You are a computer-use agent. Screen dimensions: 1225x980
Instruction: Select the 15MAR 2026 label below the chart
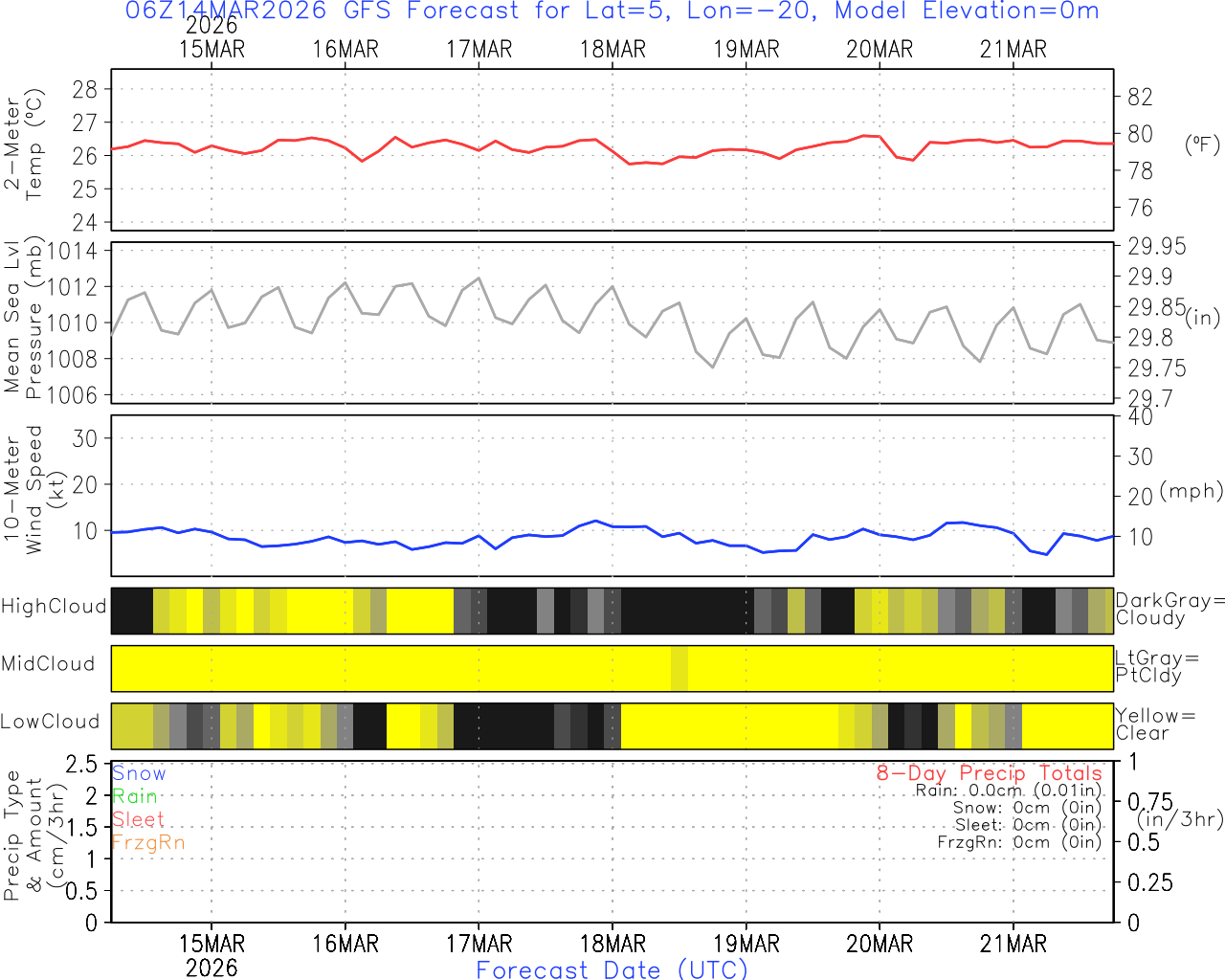coord(212,955)
